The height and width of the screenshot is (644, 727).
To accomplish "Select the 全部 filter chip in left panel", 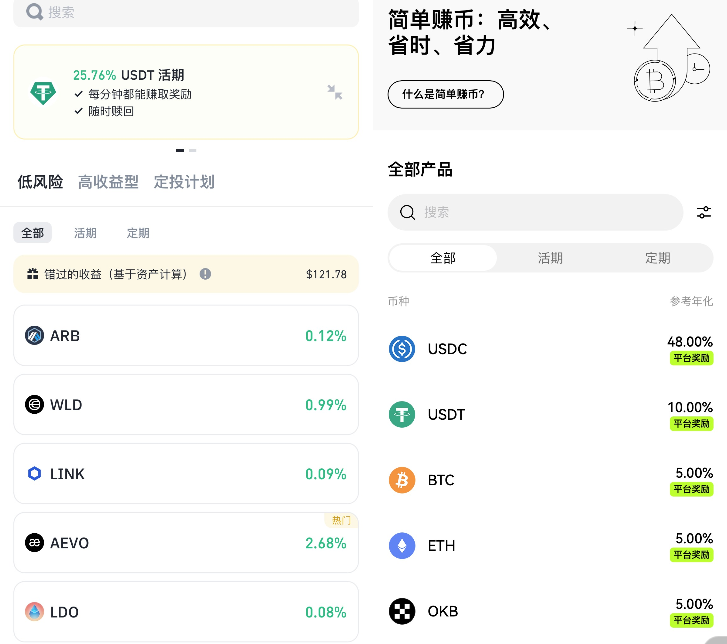I will 32,233.
